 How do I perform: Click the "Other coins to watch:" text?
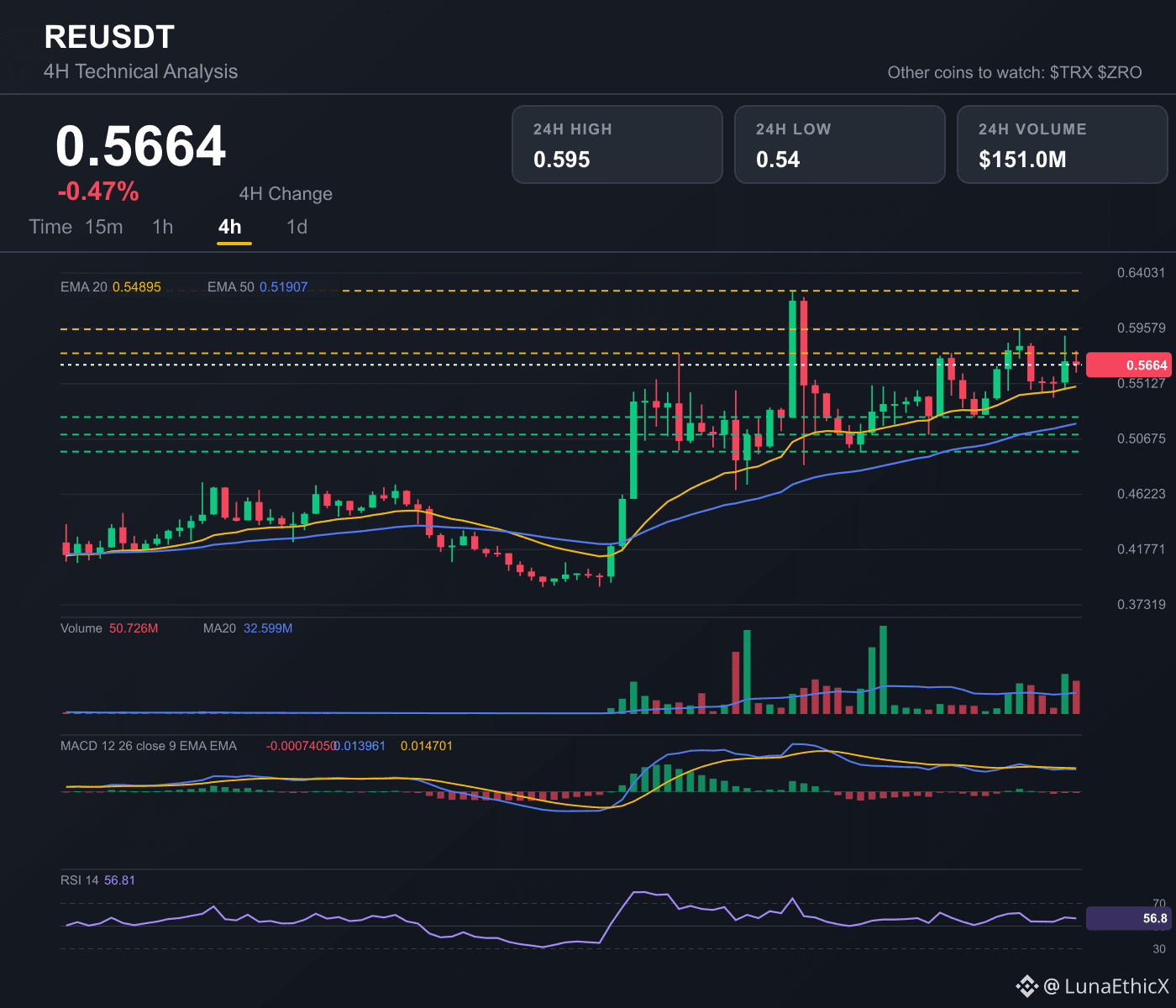[x=966, y=72]
